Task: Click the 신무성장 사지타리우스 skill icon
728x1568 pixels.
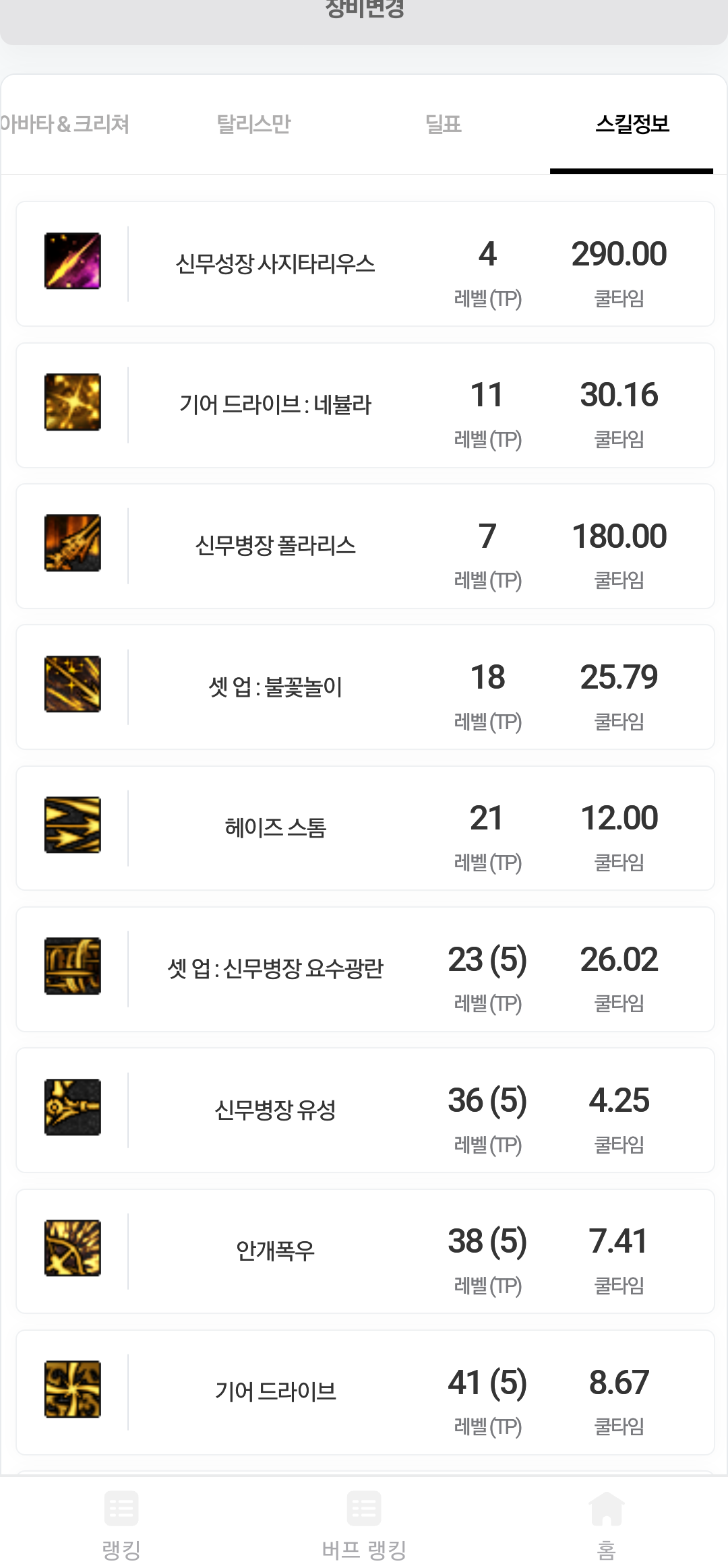Action: pyautogui.click(x=73, y=261)
